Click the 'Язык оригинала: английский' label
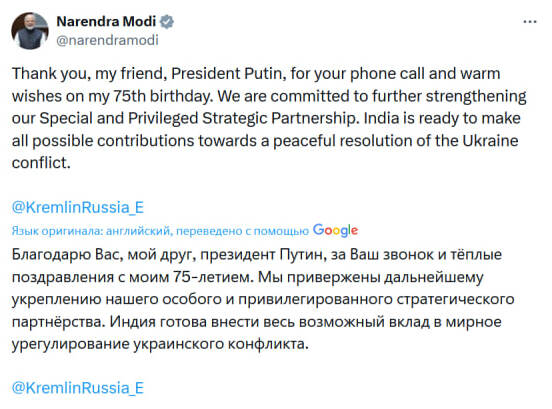 click(91, 231)
